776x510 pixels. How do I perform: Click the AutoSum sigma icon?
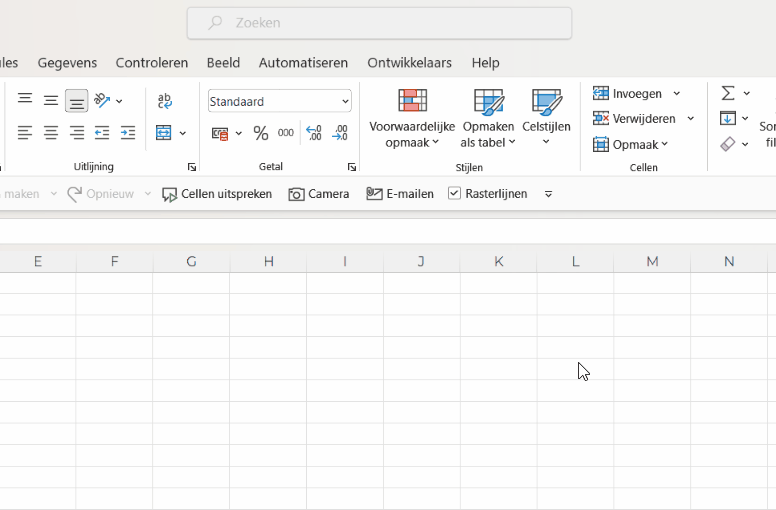[728, 93]
